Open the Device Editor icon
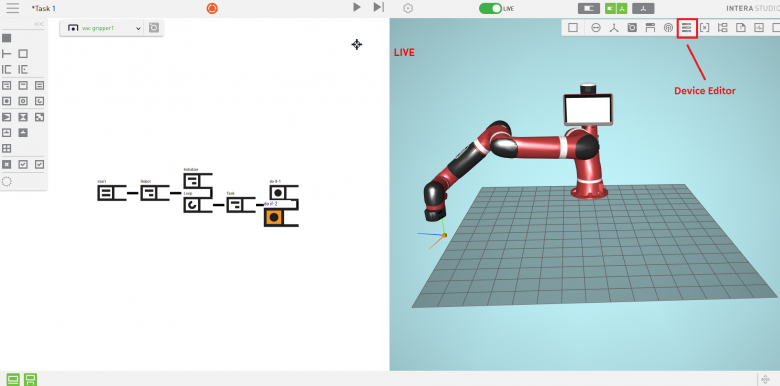780x386 pixels. 686,28
